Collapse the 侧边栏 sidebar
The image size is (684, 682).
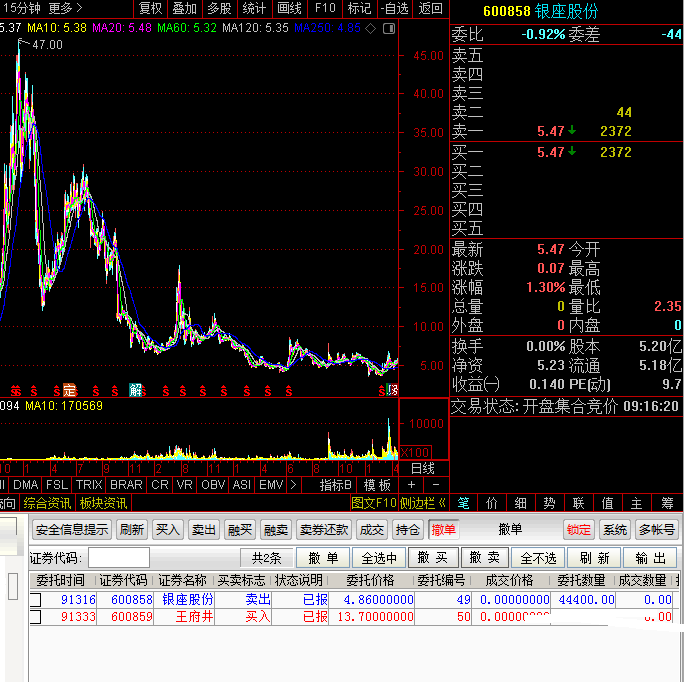423,503
